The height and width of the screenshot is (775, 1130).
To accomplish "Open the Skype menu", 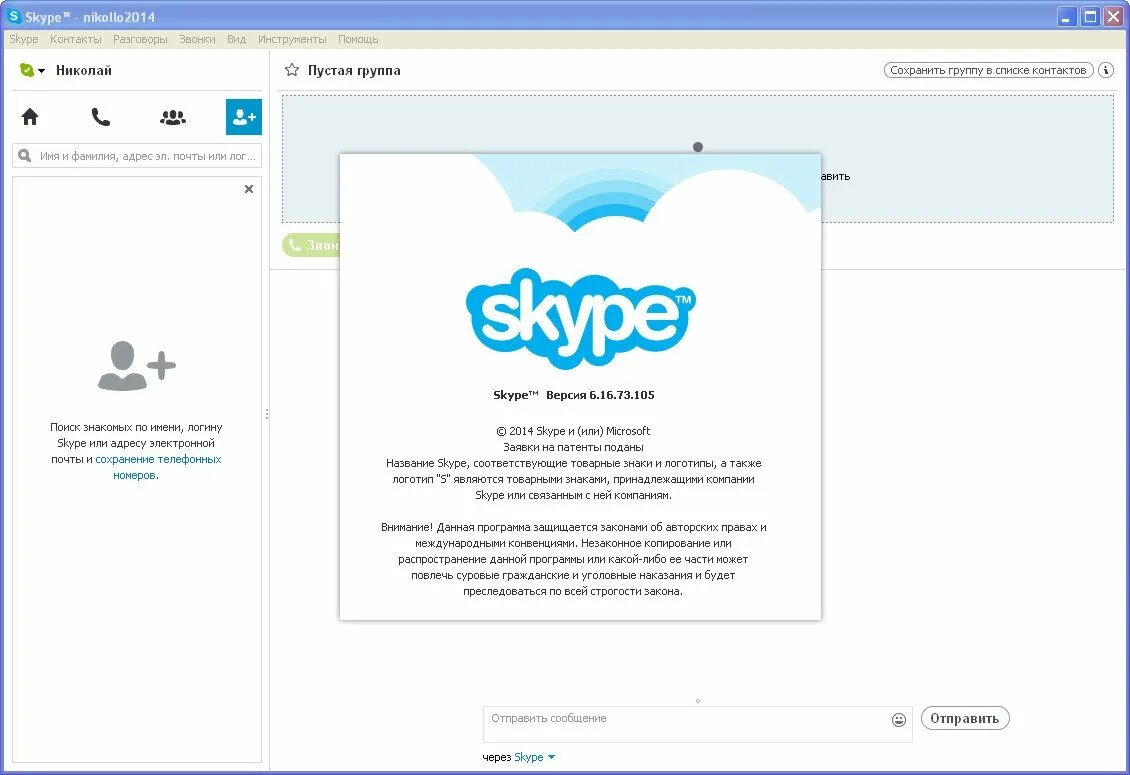I will tap(24, 39).
